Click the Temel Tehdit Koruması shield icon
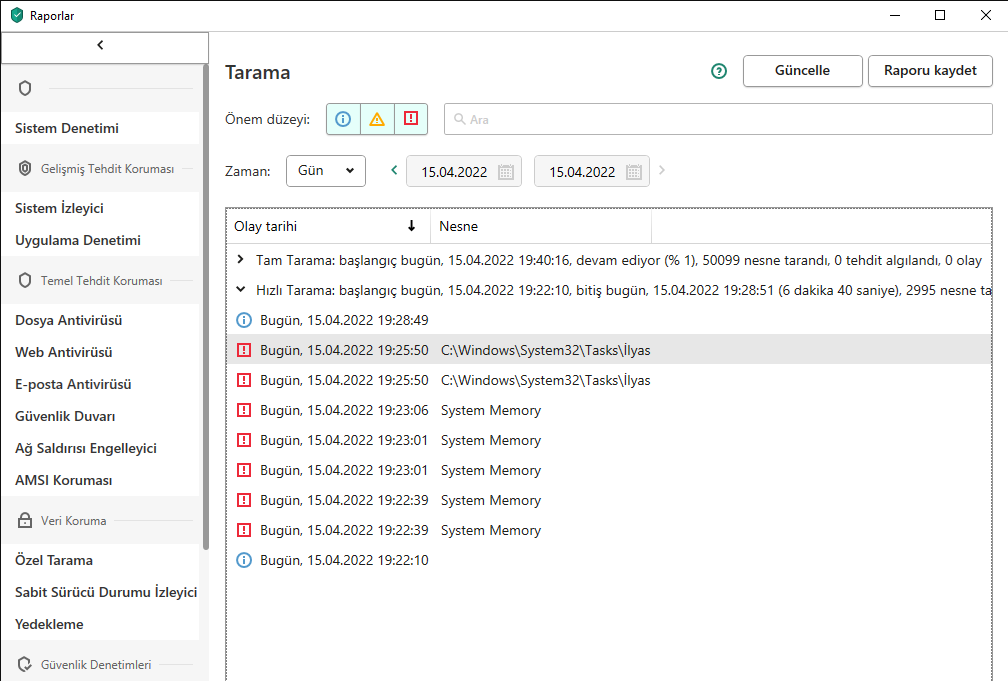Viewport: 1008px width, 681px height. [x=25, y=280]
